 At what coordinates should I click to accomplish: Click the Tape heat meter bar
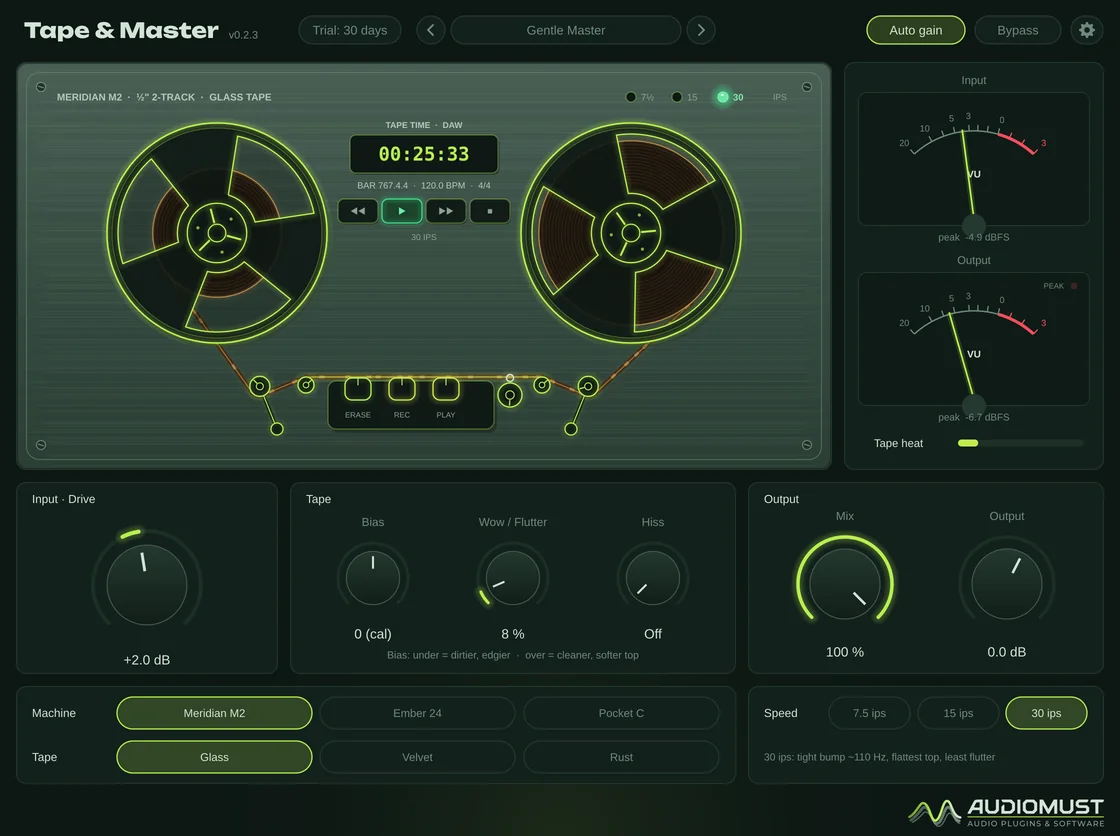[x=1020, y=443]
